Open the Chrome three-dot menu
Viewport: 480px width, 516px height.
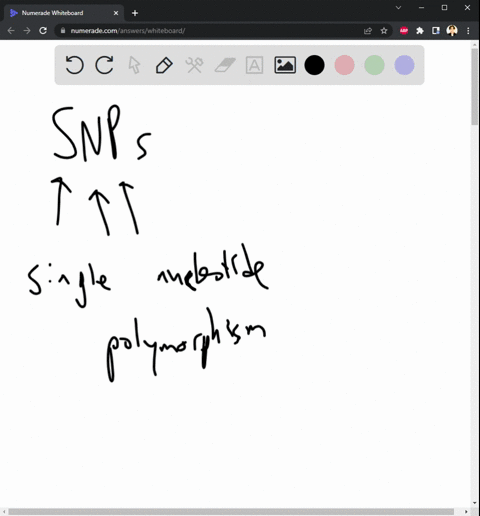468,31
